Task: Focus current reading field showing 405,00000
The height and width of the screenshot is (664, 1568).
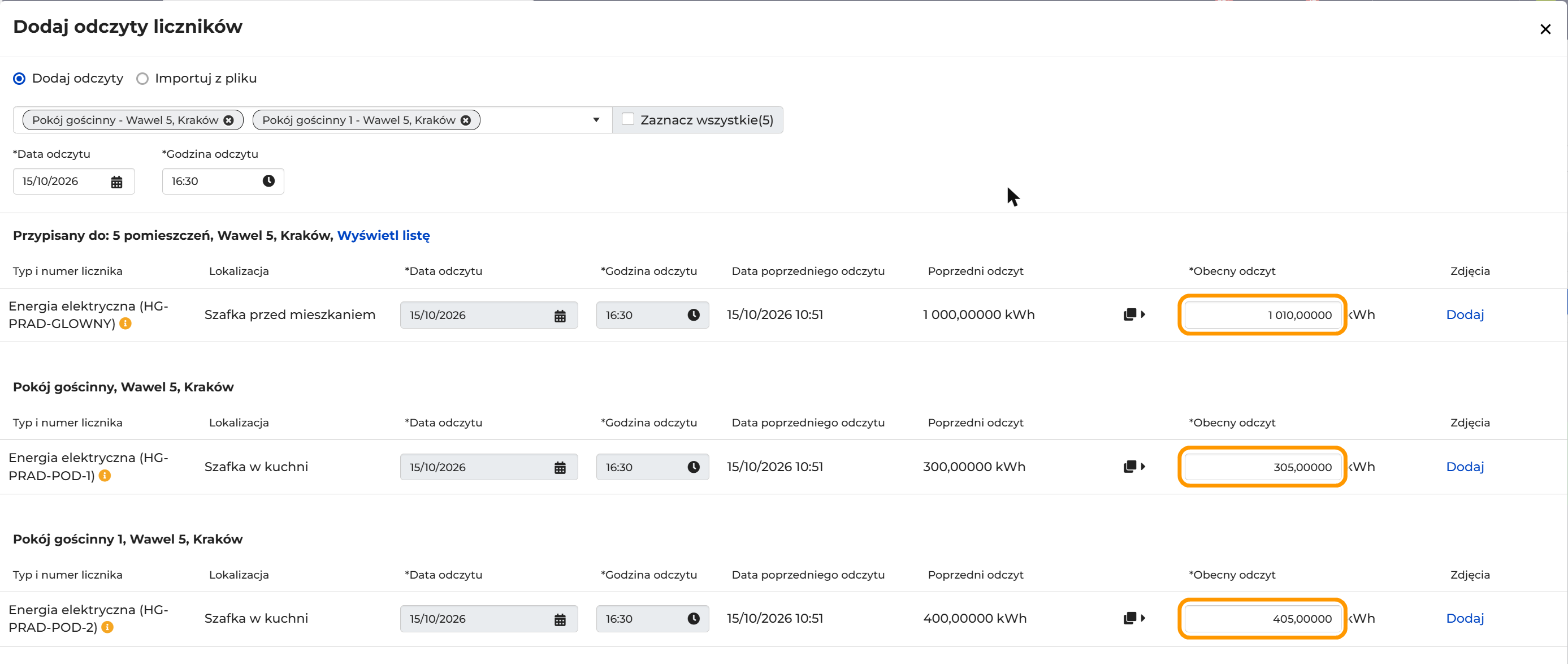Action: [x=1263, y=619]
